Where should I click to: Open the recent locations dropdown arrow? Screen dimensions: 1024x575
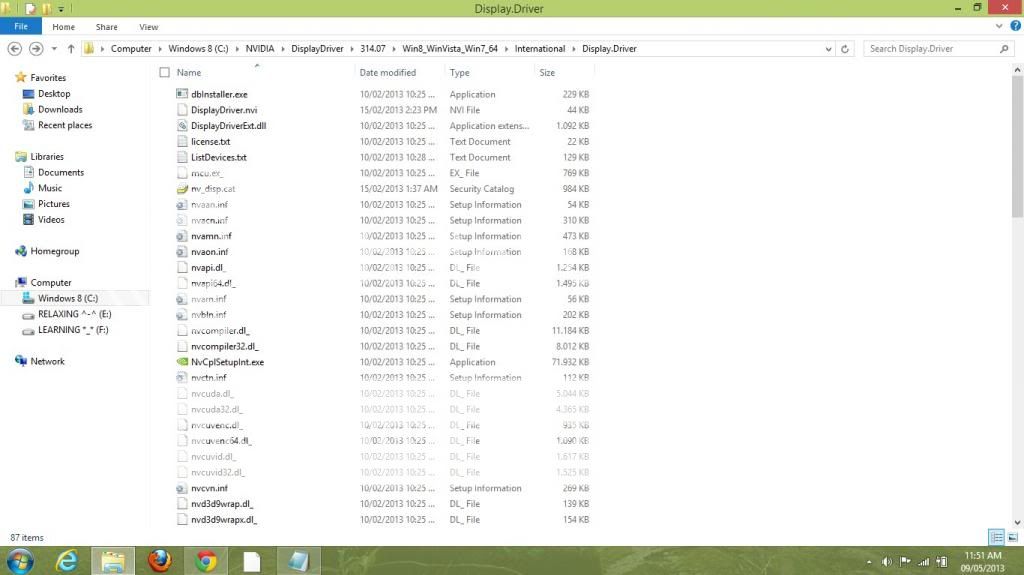[x=54, y=48]
